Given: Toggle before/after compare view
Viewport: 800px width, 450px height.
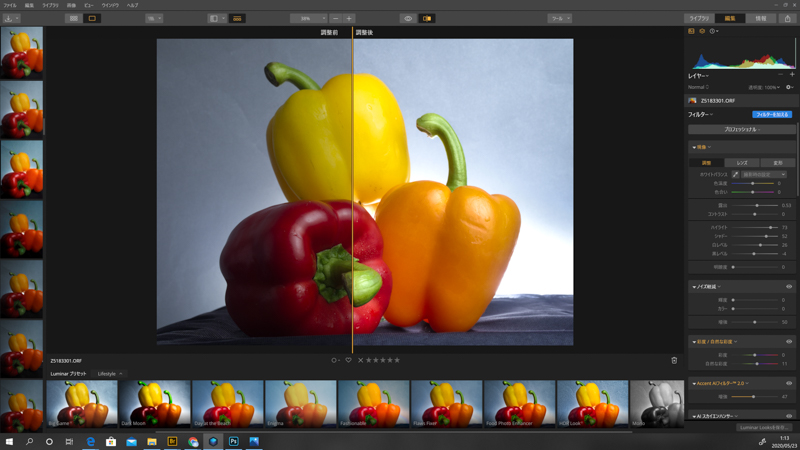Looking at the screenshot, I should [427, 18].
